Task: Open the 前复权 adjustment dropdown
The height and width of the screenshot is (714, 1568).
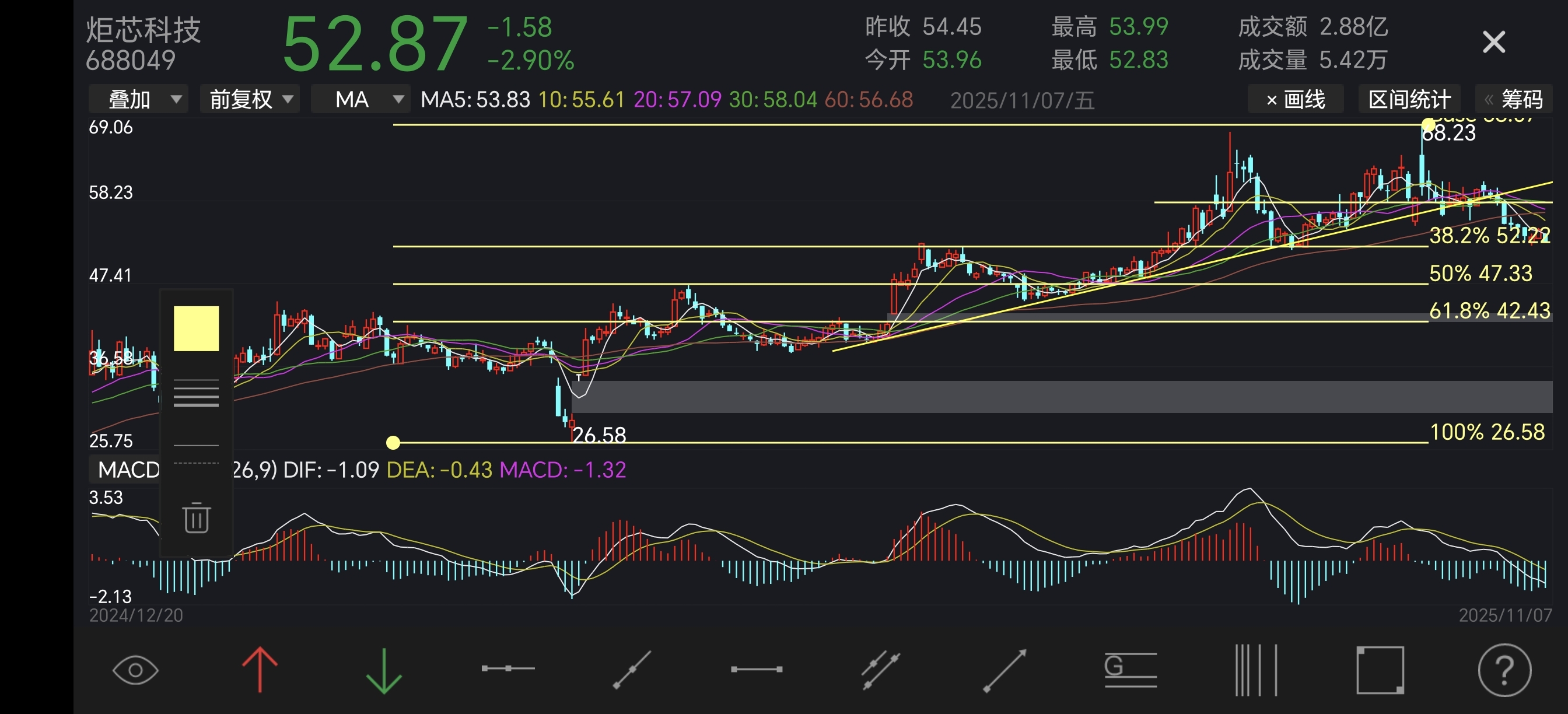Action: [250, 99]
